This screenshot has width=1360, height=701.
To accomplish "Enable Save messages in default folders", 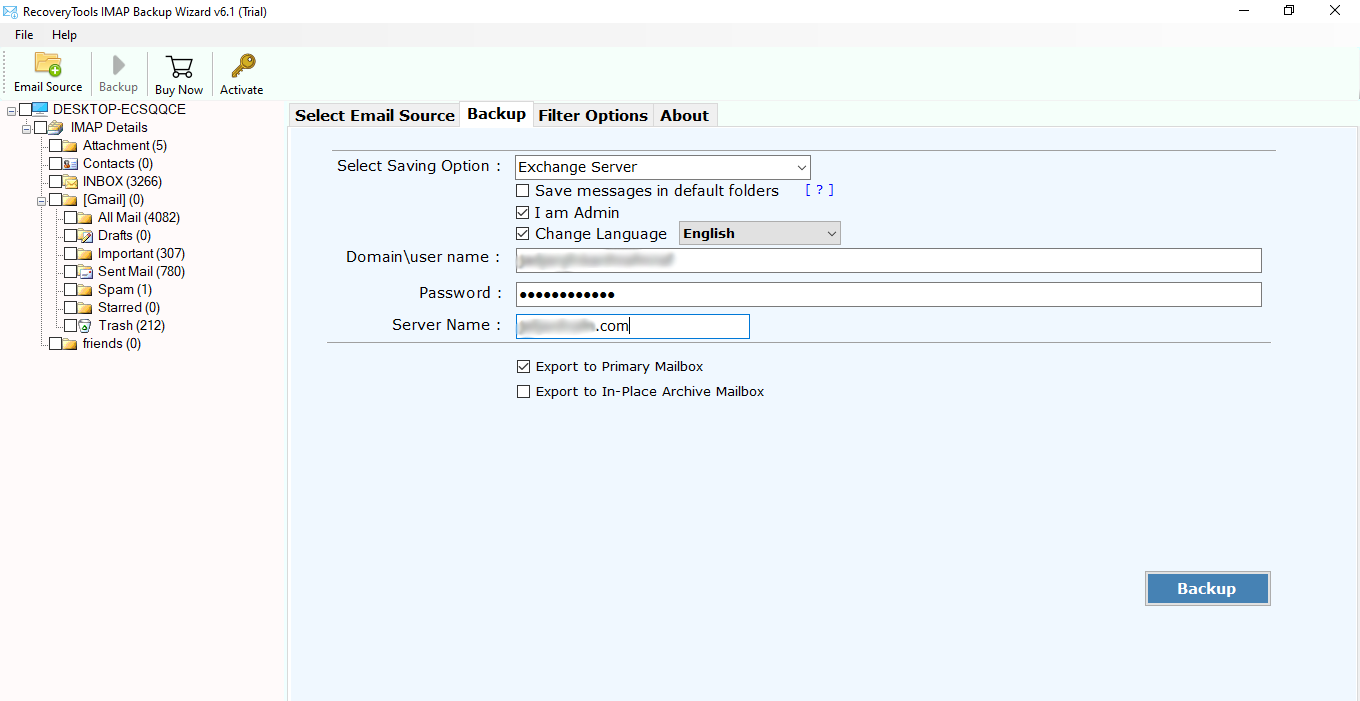I will click(523, 191).
